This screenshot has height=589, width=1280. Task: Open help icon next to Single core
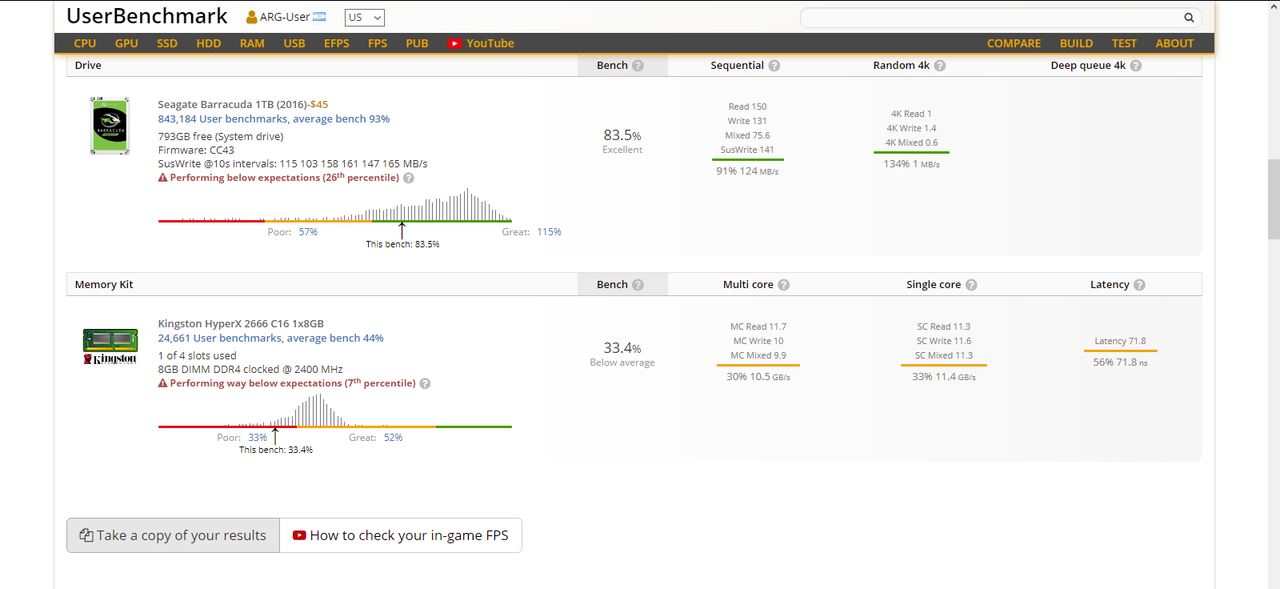[971, 285]
